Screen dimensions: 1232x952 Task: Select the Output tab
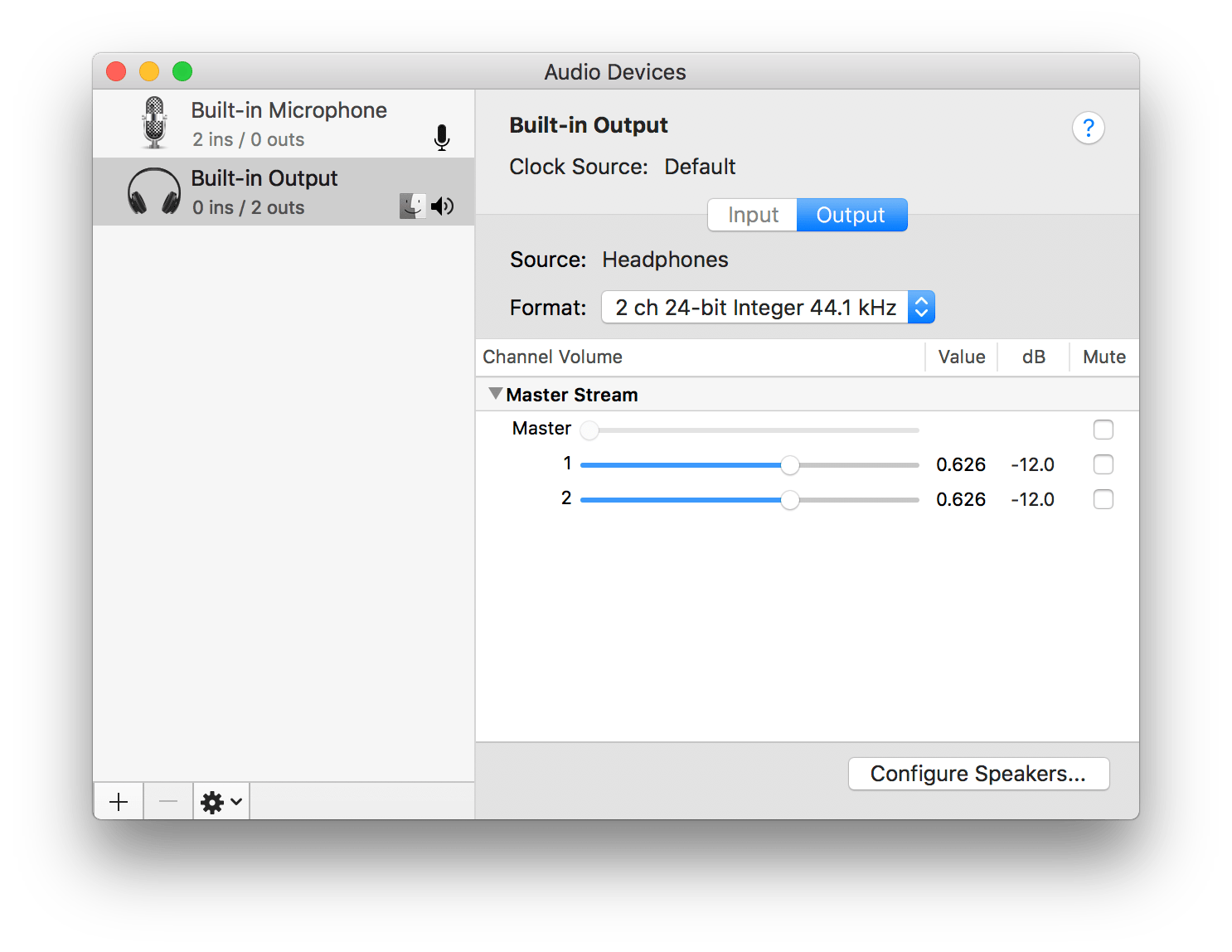pos(851,214)
